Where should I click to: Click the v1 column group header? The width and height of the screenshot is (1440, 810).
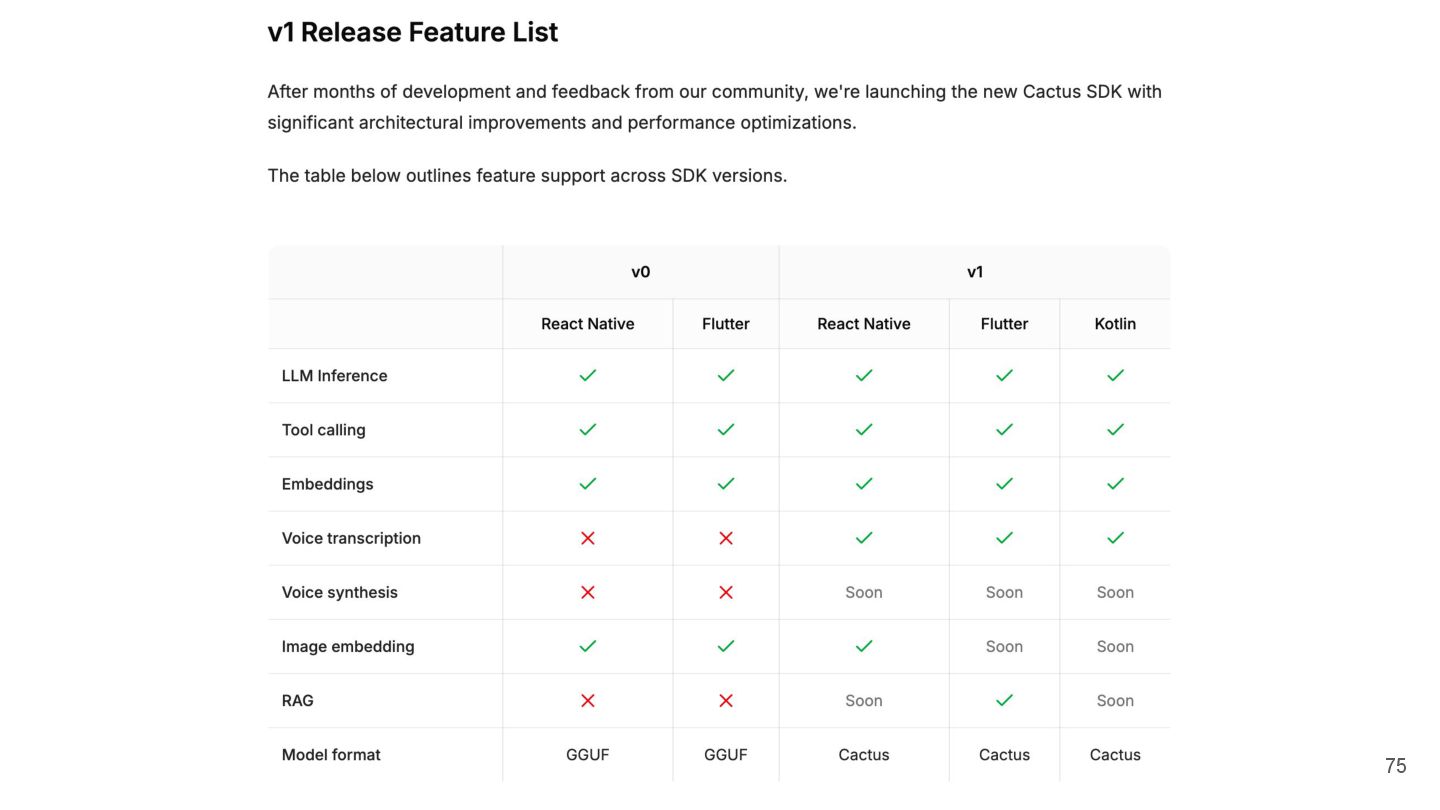(x=975, y=272)
